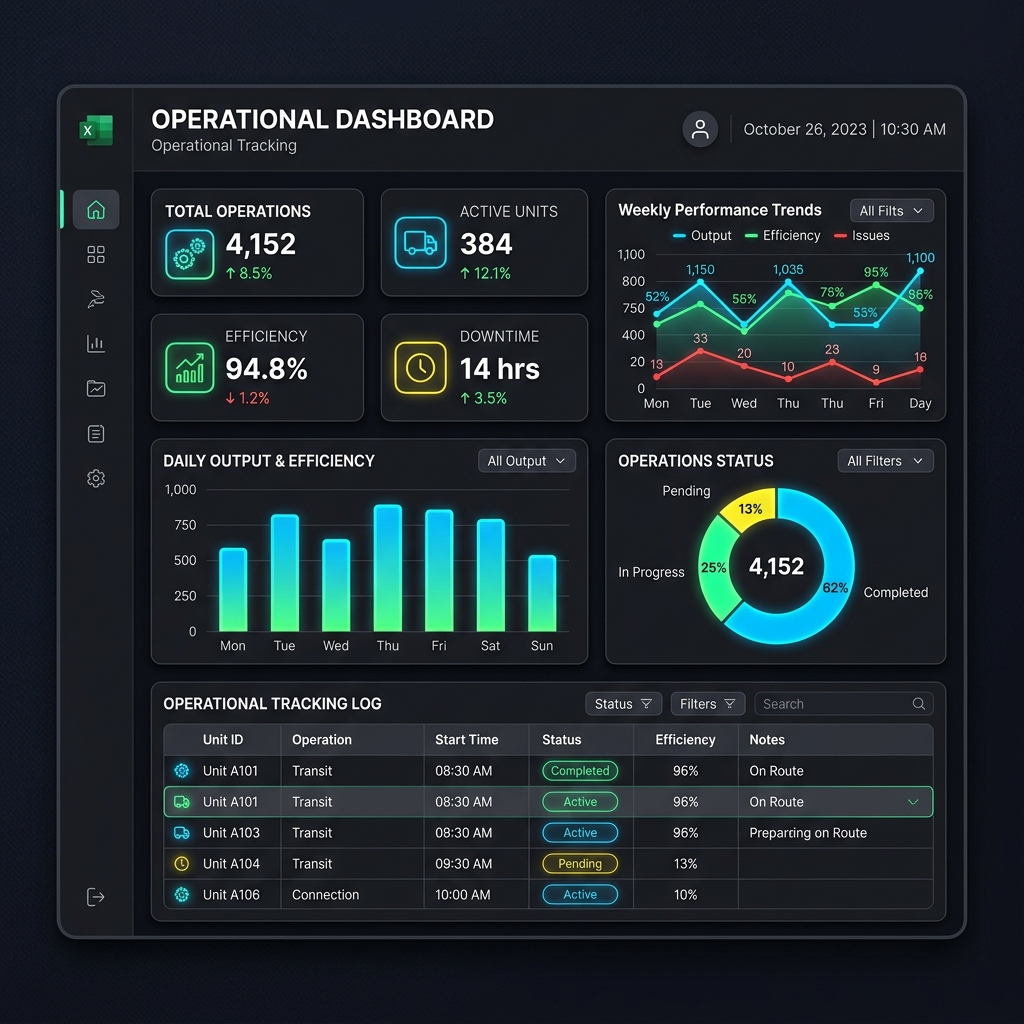Click the truck icon in Active Units card
Viewport: 1024px width, 1024px height.
pos(421,242)
